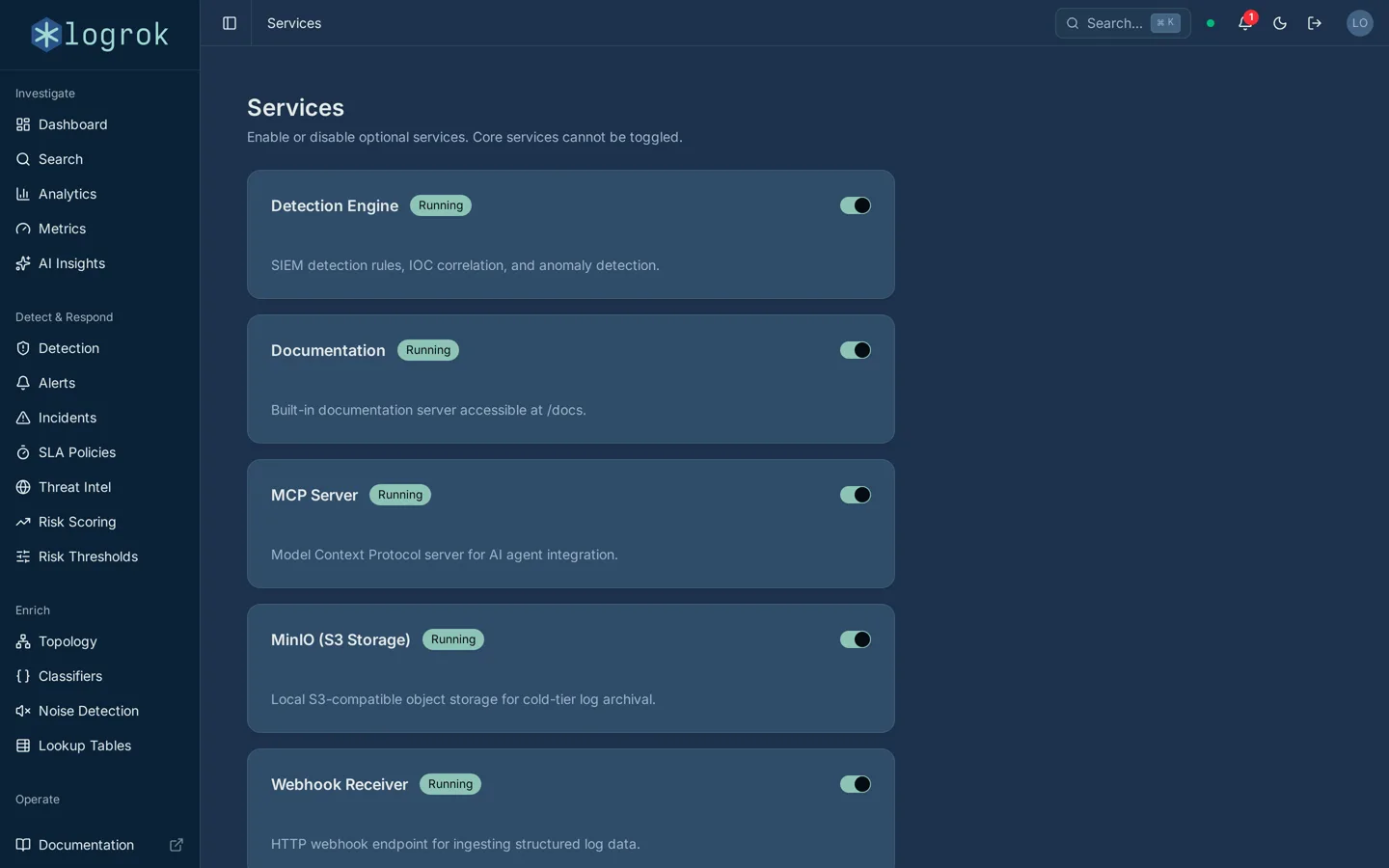The width and height of the screenshot is (1389, 868).
Task: Click the Services page heading
Action: [x=295, y=107]
